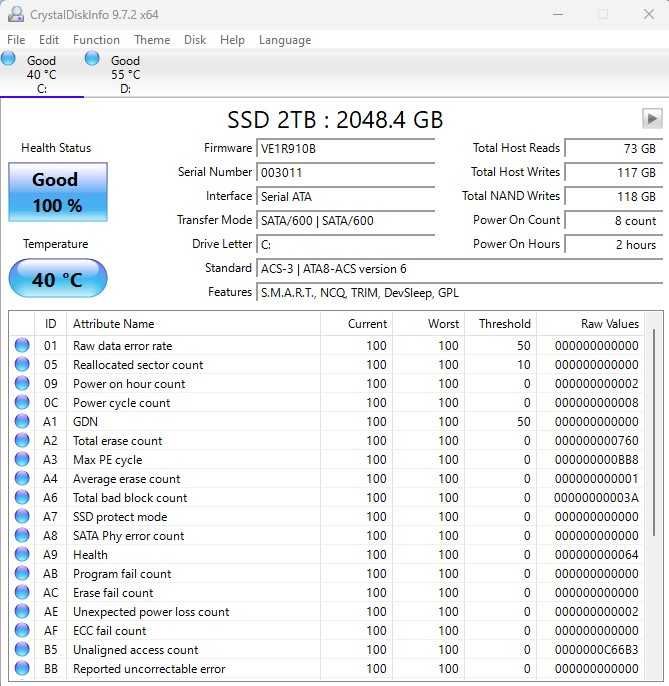Click status orb of Total bad block count
This screenshot has width=669, height=686.
click(22, 497)
